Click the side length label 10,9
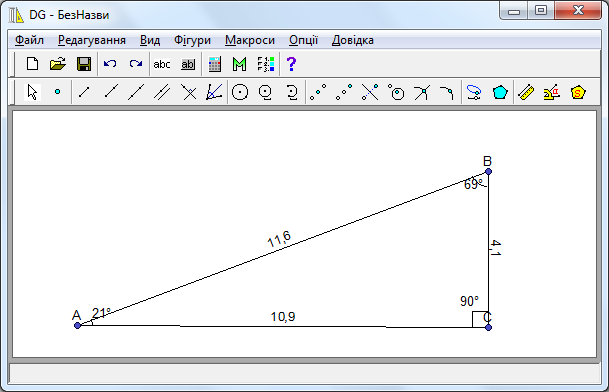The width and height of the screenshot is (609, 392). [283, 317]
